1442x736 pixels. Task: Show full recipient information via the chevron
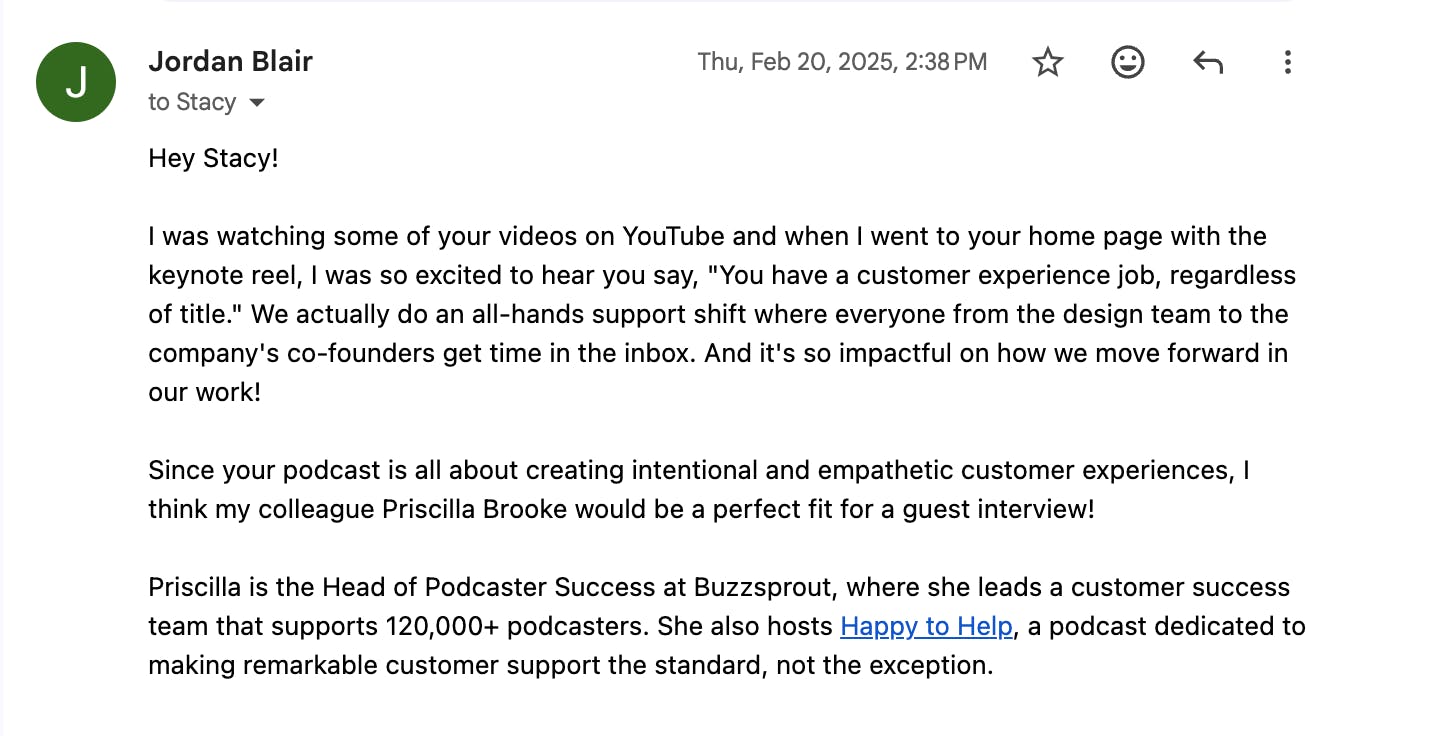click(257, 101)
